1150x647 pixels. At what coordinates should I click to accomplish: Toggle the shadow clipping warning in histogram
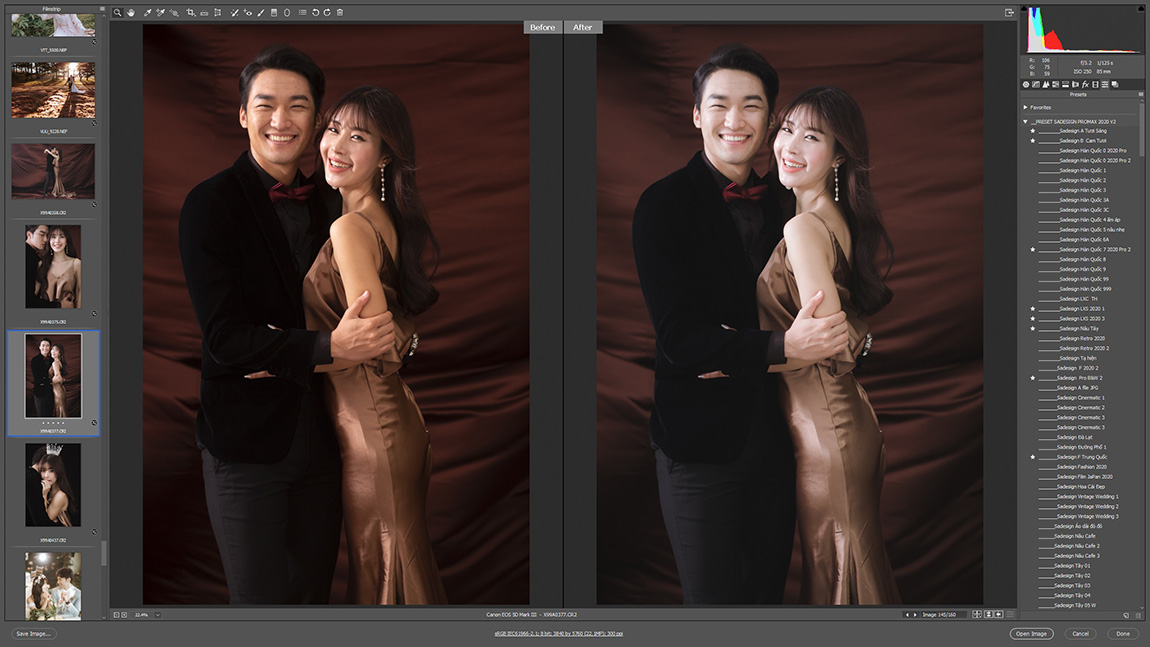[1025, 9]
